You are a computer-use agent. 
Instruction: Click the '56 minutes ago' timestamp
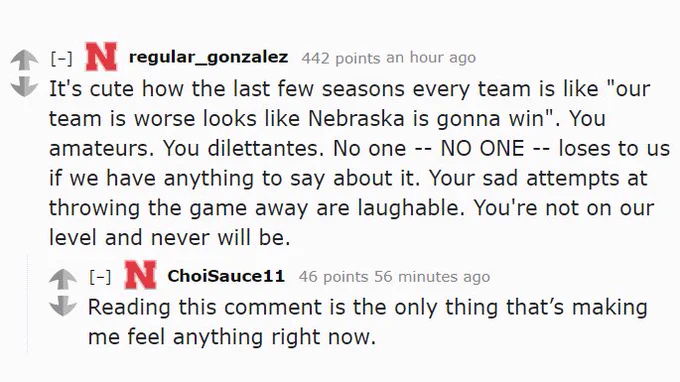(x=432, y=277)
